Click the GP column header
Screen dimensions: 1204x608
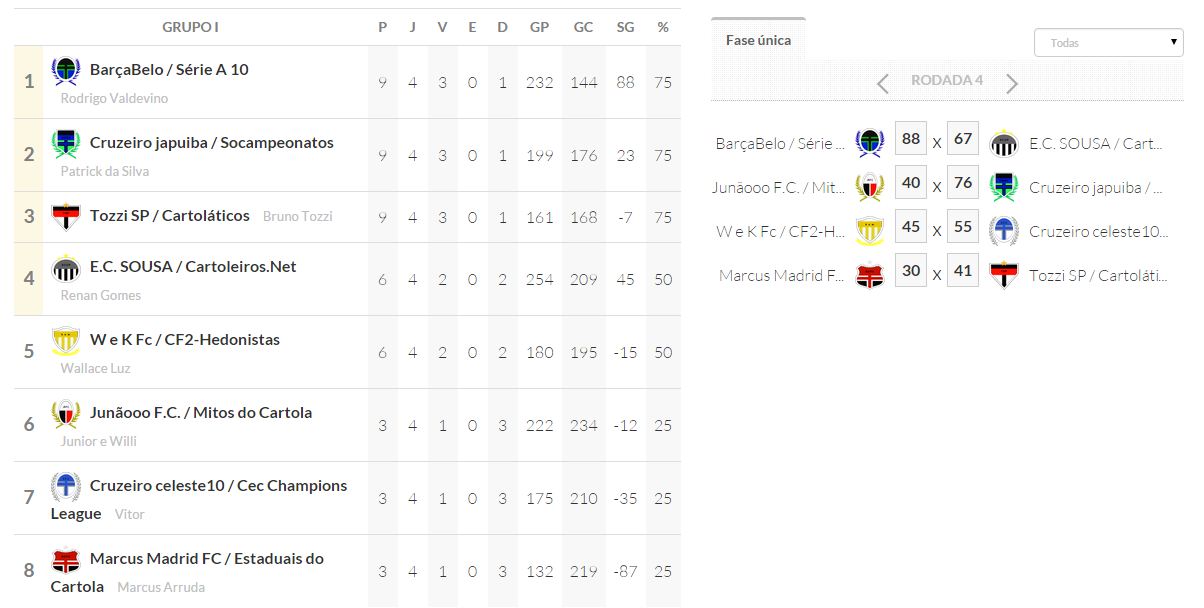[x=539, y=27]
